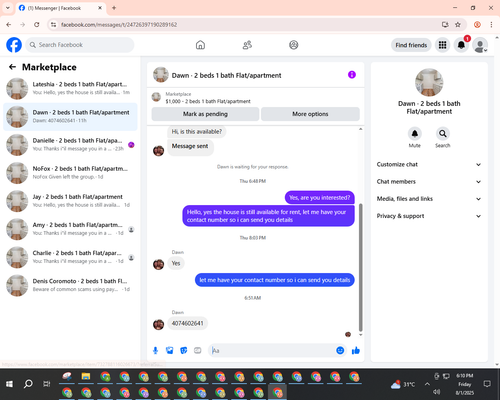Click the chat header title Dawn
The width and height of the screenshot is (500, 400).
pyautogui.click(x=226, y=75)
